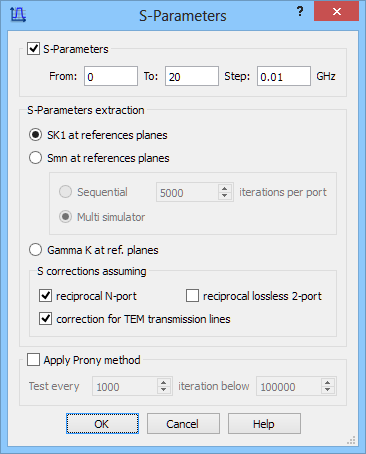
Task: Enable Apply Prony method
Action: 33,360
